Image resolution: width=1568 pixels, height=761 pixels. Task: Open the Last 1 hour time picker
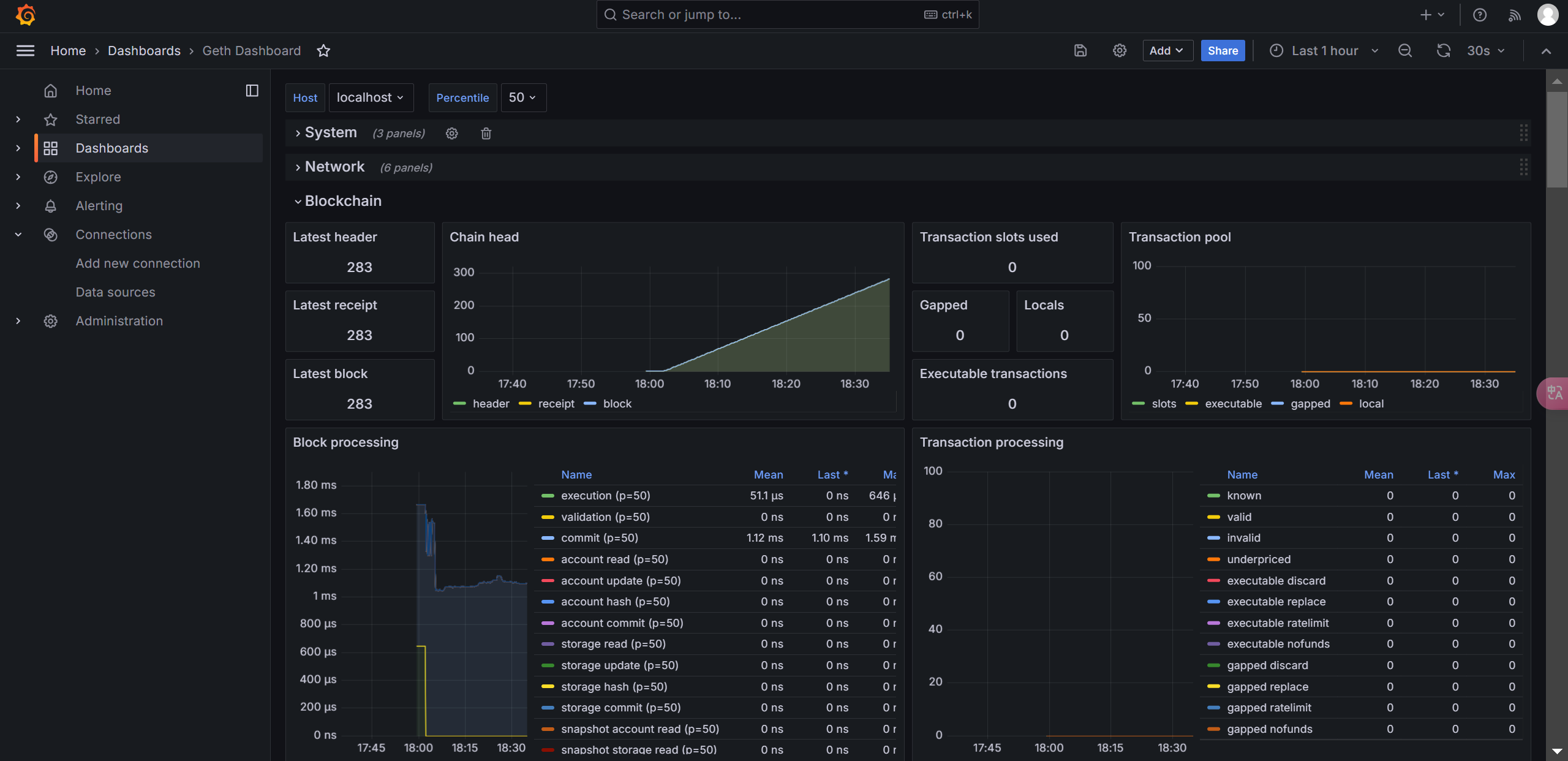coord(1323,51)
